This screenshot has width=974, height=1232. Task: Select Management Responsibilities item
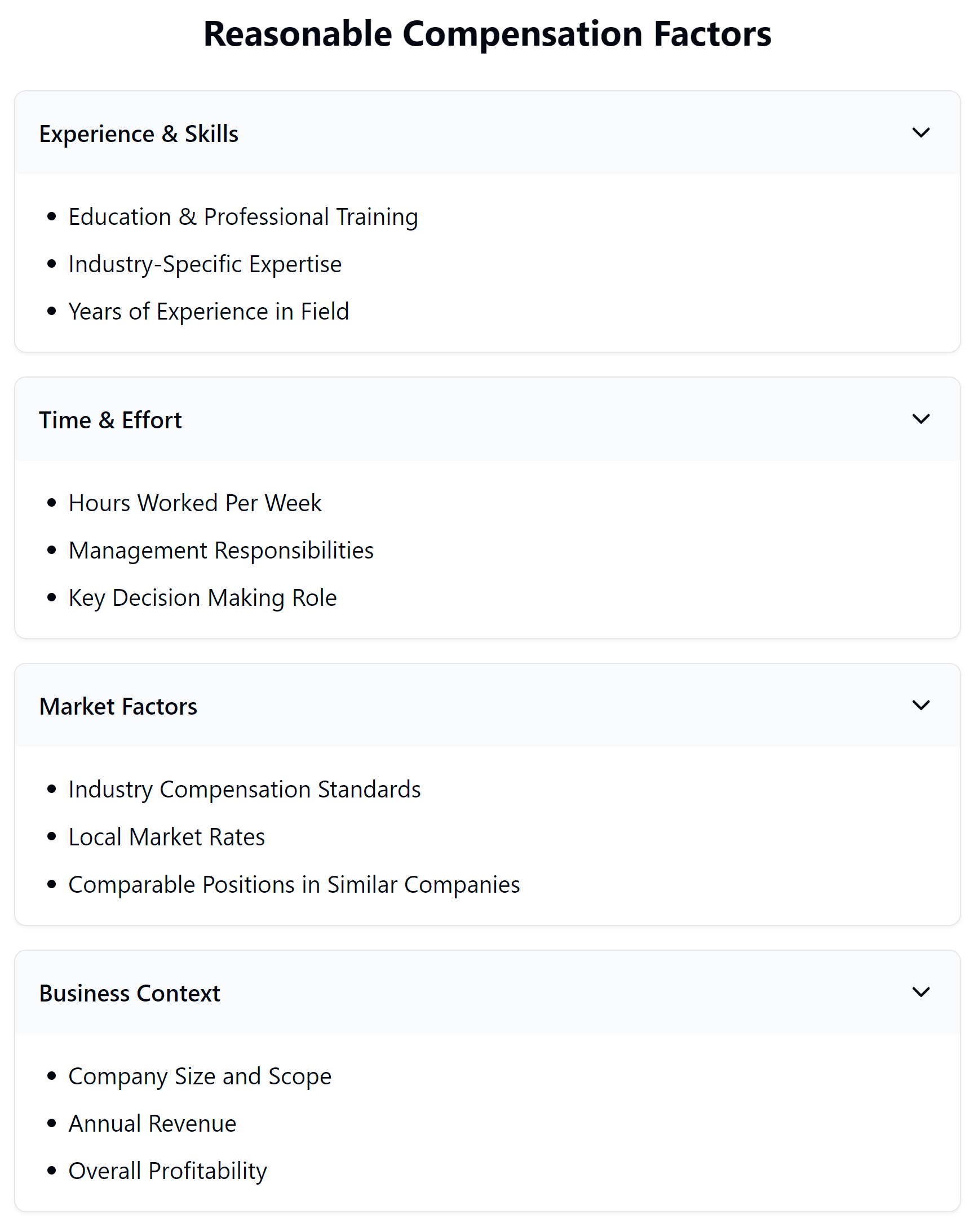point(221,550)
